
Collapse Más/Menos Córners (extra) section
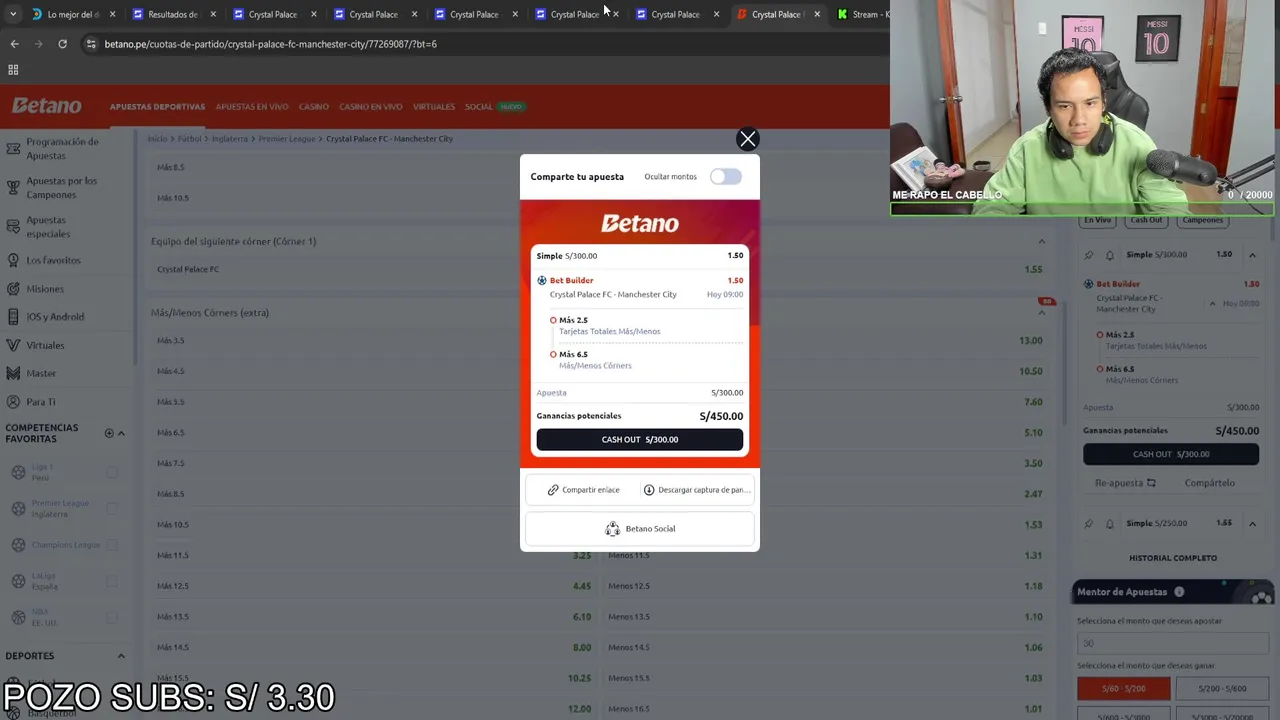pos(1041,313)
